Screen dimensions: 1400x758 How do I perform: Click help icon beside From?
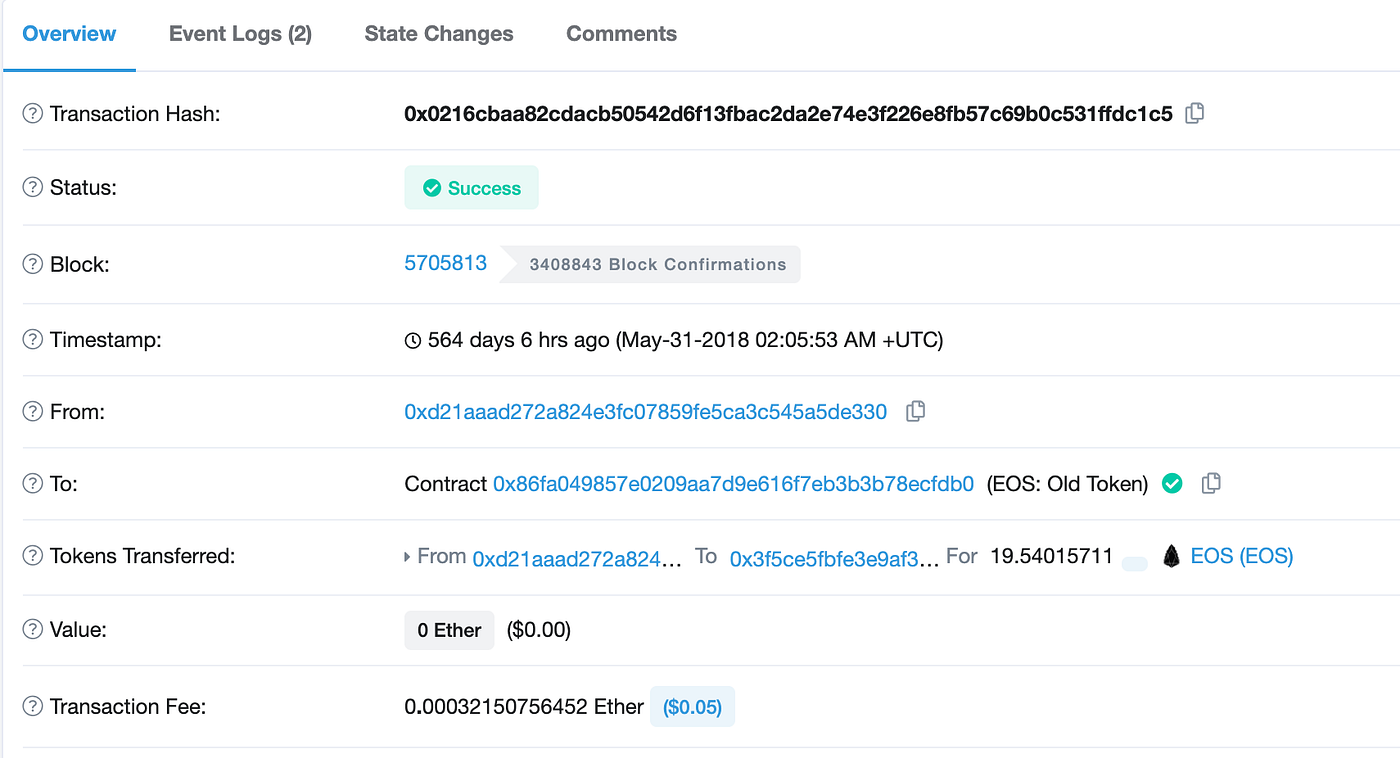pos(33,412)
